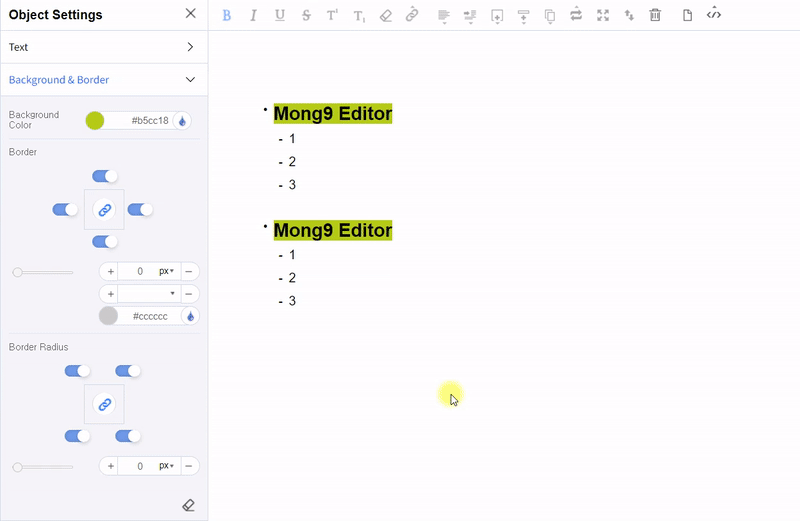This screenshot has height=521, width=800.
Task: Toggle bold formatting
Action: 227,15
